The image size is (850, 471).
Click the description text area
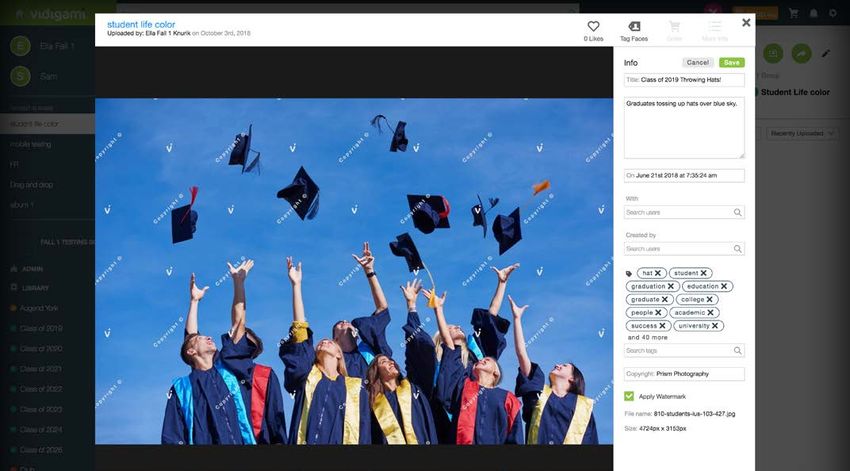click(684, 127)
